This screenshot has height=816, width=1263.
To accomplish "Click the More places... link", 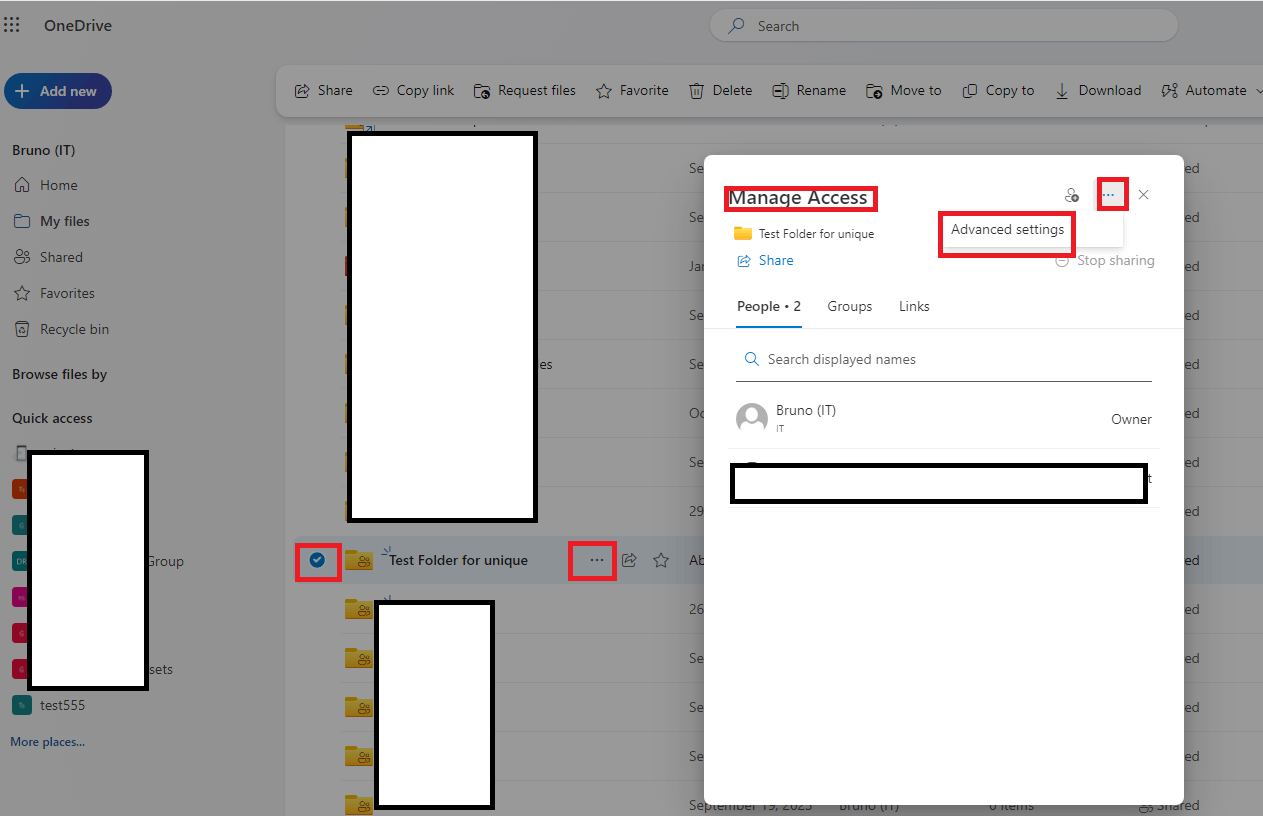I will pyautogui.click(x=47, y=742).
